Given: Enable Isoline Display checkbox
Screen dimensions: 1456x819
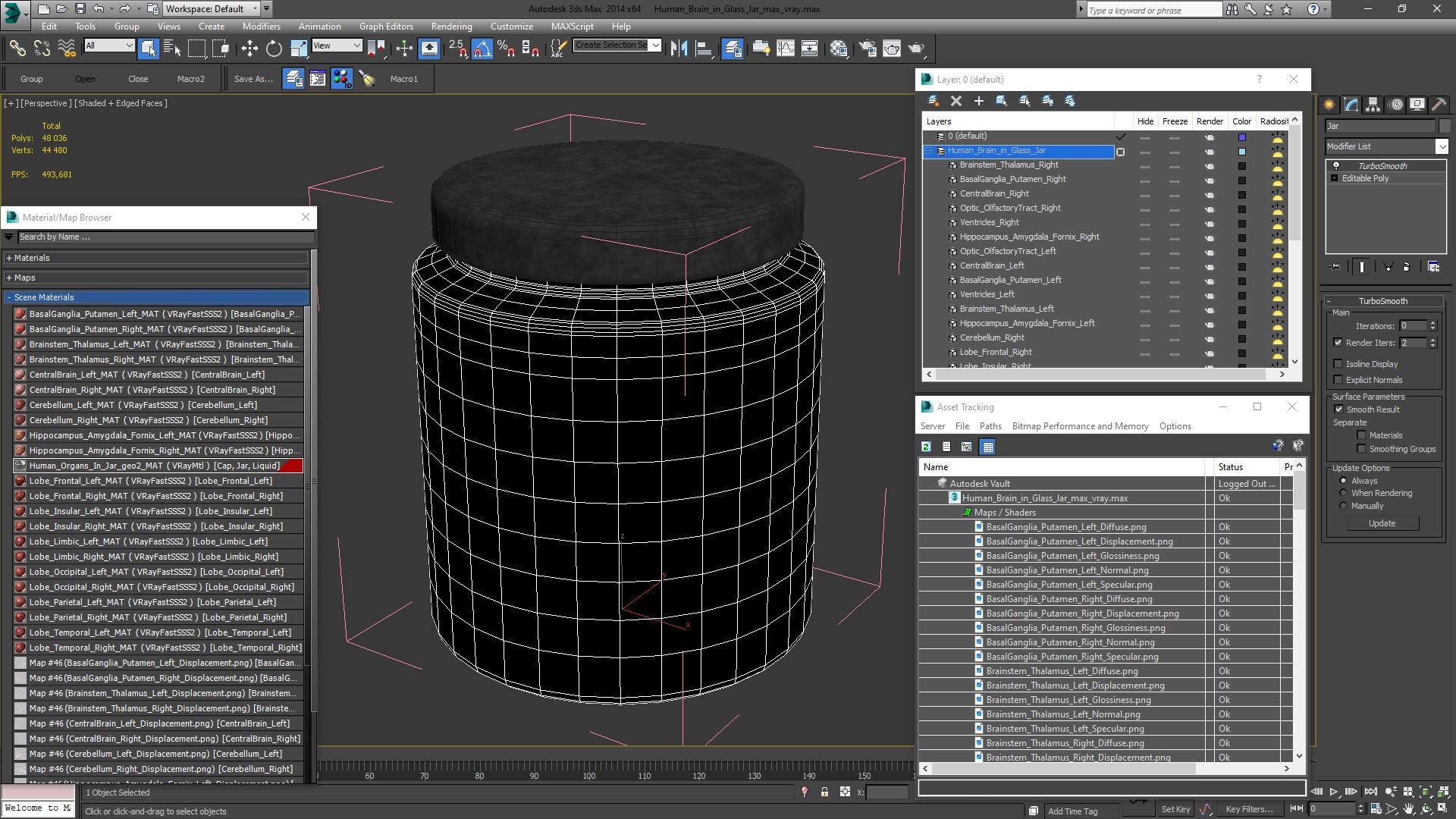Looking at the screenshot, I should 1338,364.
